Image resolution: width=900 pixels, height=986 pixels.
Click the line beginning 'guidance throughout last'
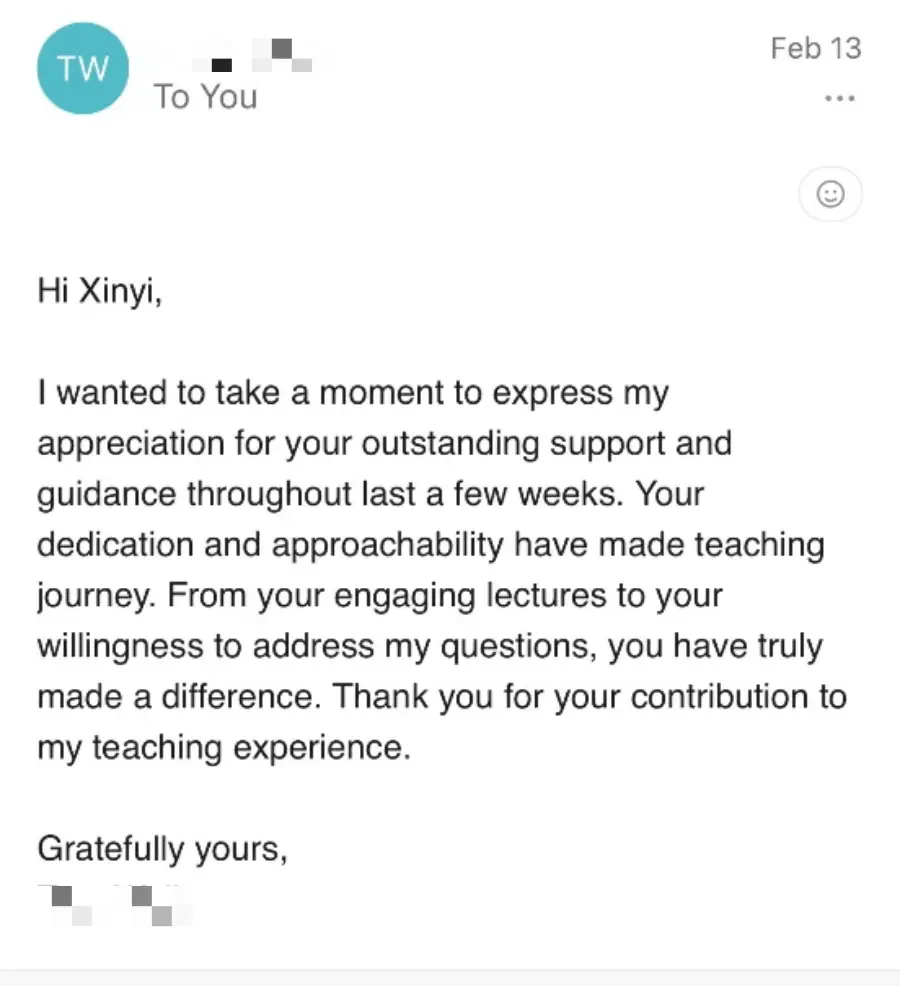point(370,495)
